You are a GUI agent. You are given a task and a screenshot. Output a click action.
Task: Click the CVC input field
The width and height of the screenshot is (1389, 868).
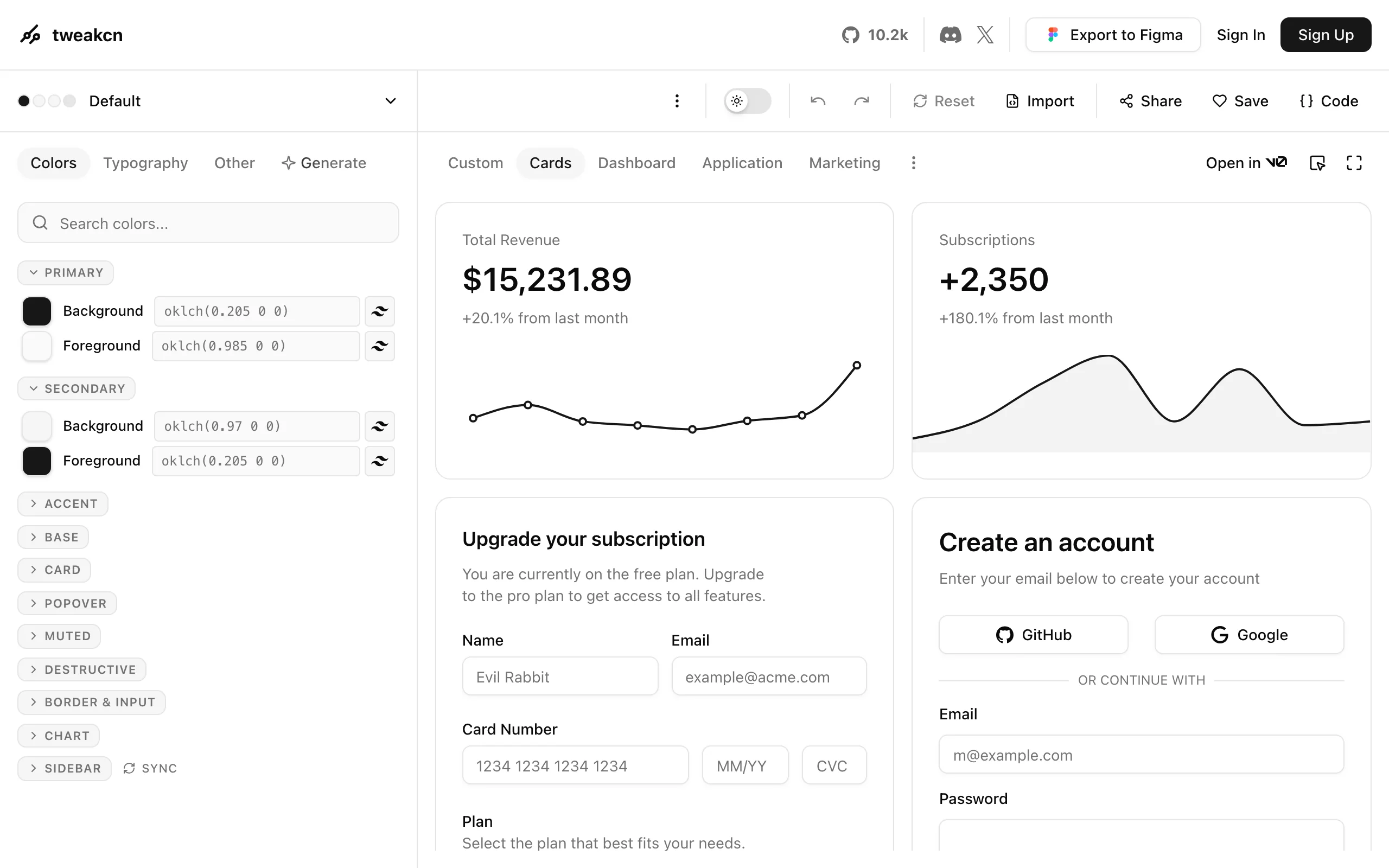(834, 765)
